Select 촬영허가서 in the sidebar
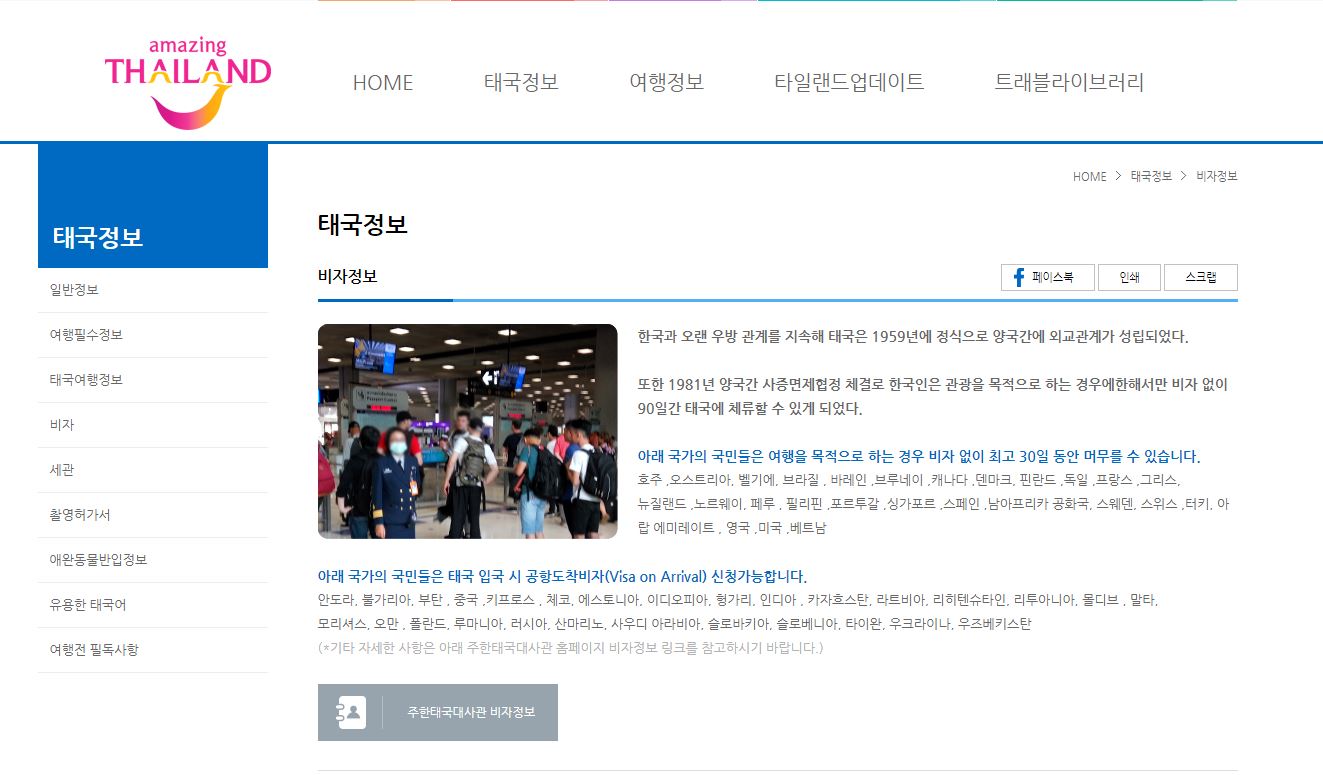 (x=153, y=515)
